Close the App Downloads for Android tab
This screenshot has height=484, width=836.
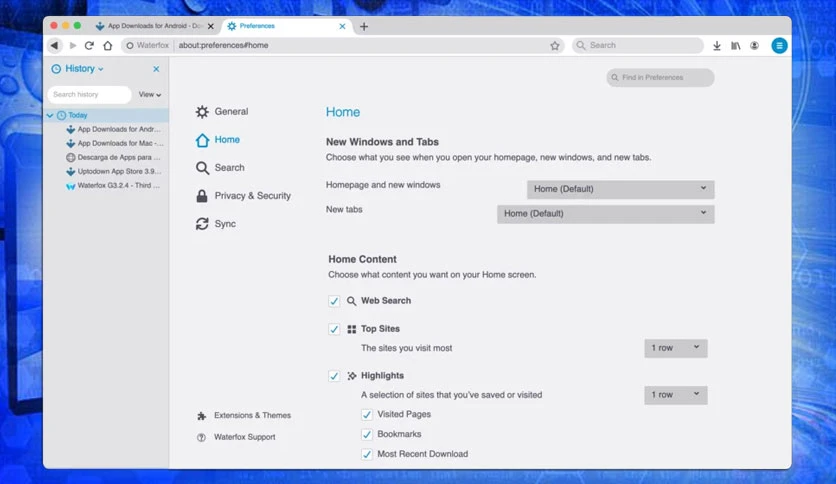pyautogui.click(x=211, y=26)
